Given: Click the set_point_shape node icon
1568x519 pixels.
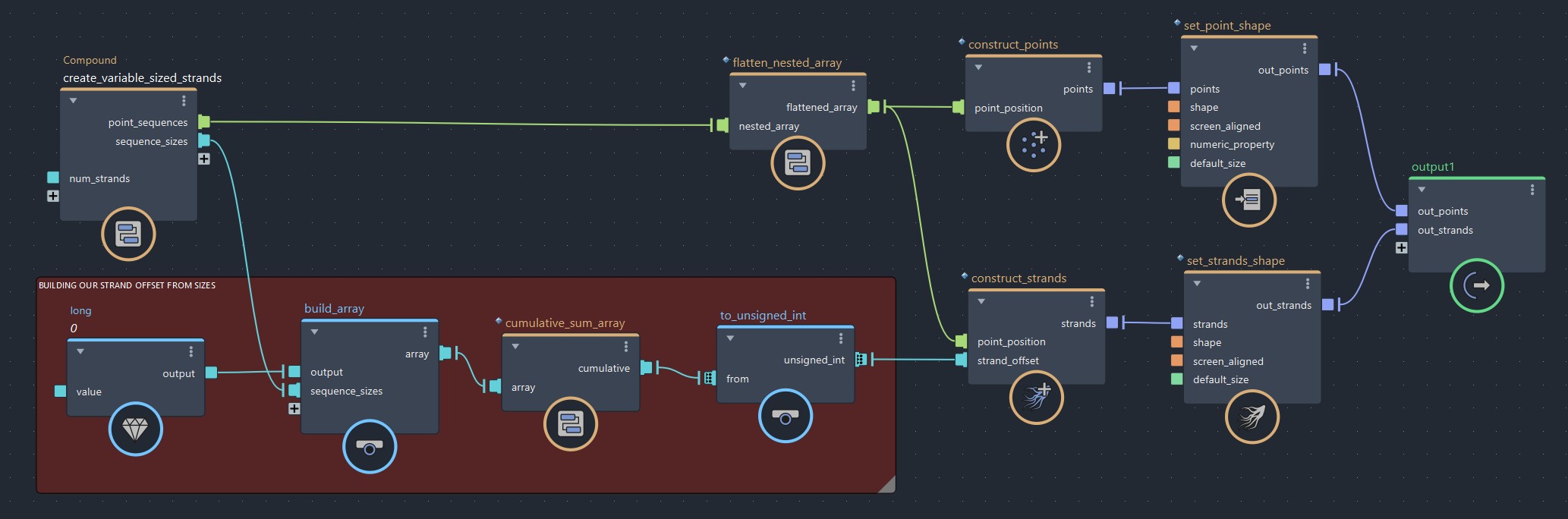Looking at the screenshot, I should 1248,200.
